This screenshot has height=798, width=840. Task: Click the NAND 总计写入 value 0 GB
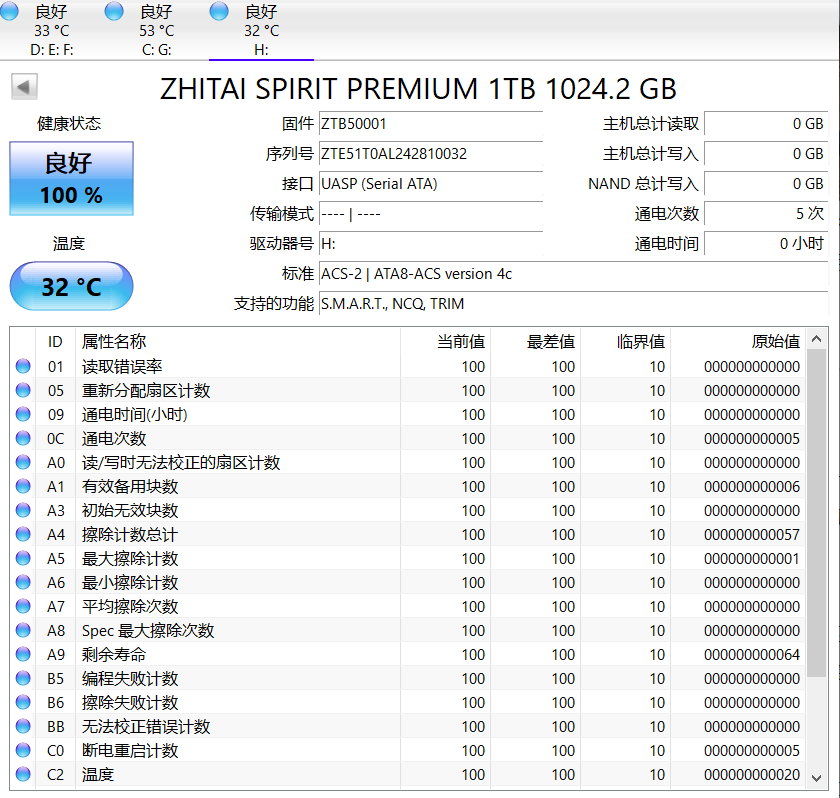point(766,184)
